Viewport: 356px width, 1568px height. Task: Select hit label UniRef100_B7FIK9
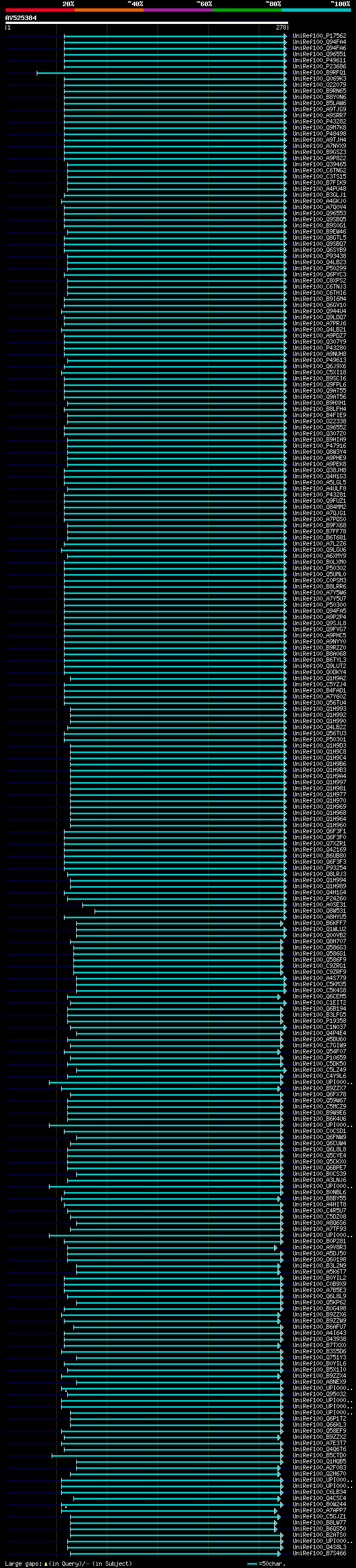tap(319, 182)
